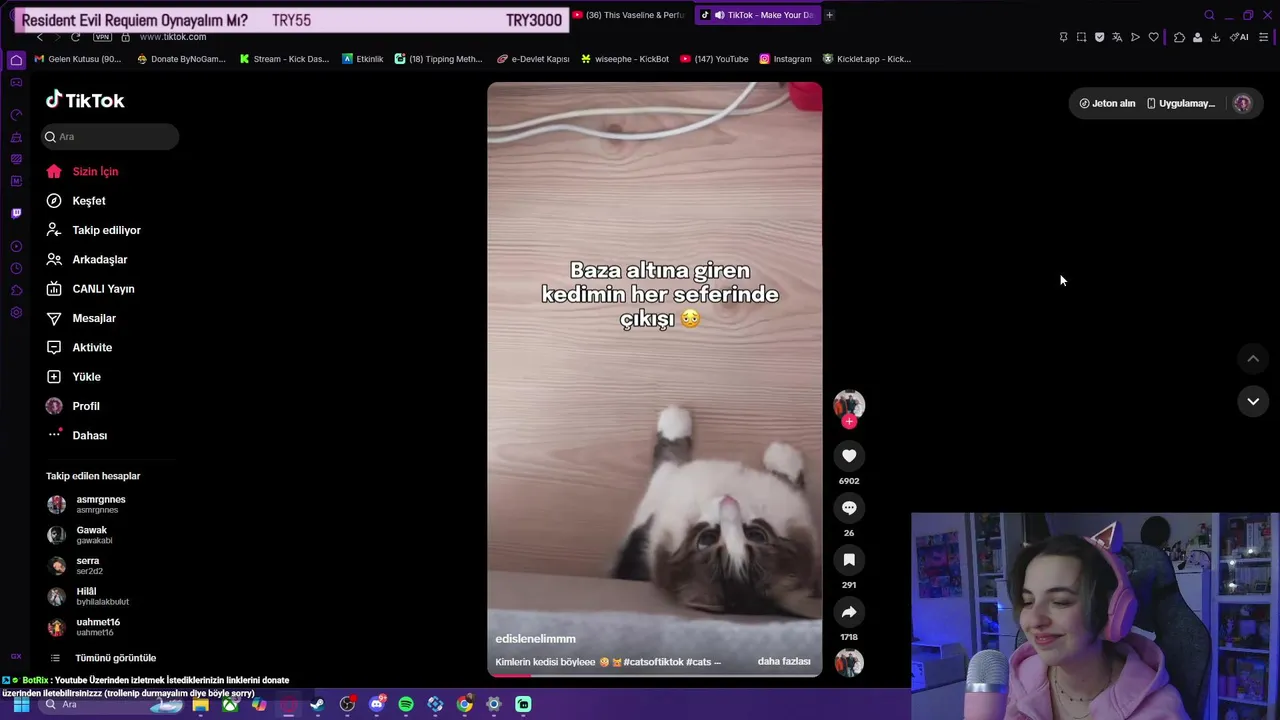
Task: Reload the page
Action: [x=75, y=37]
